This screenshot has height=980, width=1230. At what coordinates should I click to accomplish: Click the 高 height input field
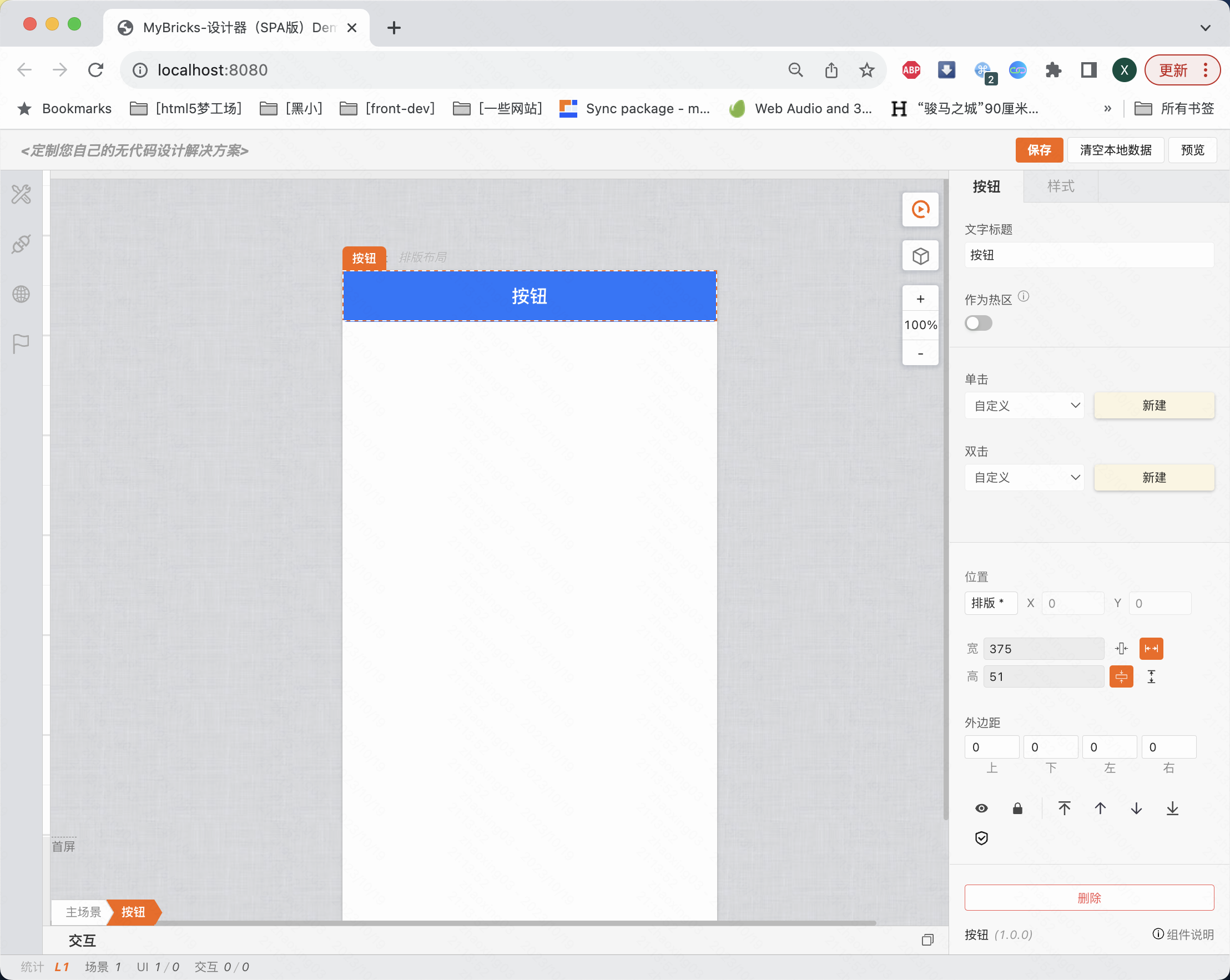click(1044, 676)
